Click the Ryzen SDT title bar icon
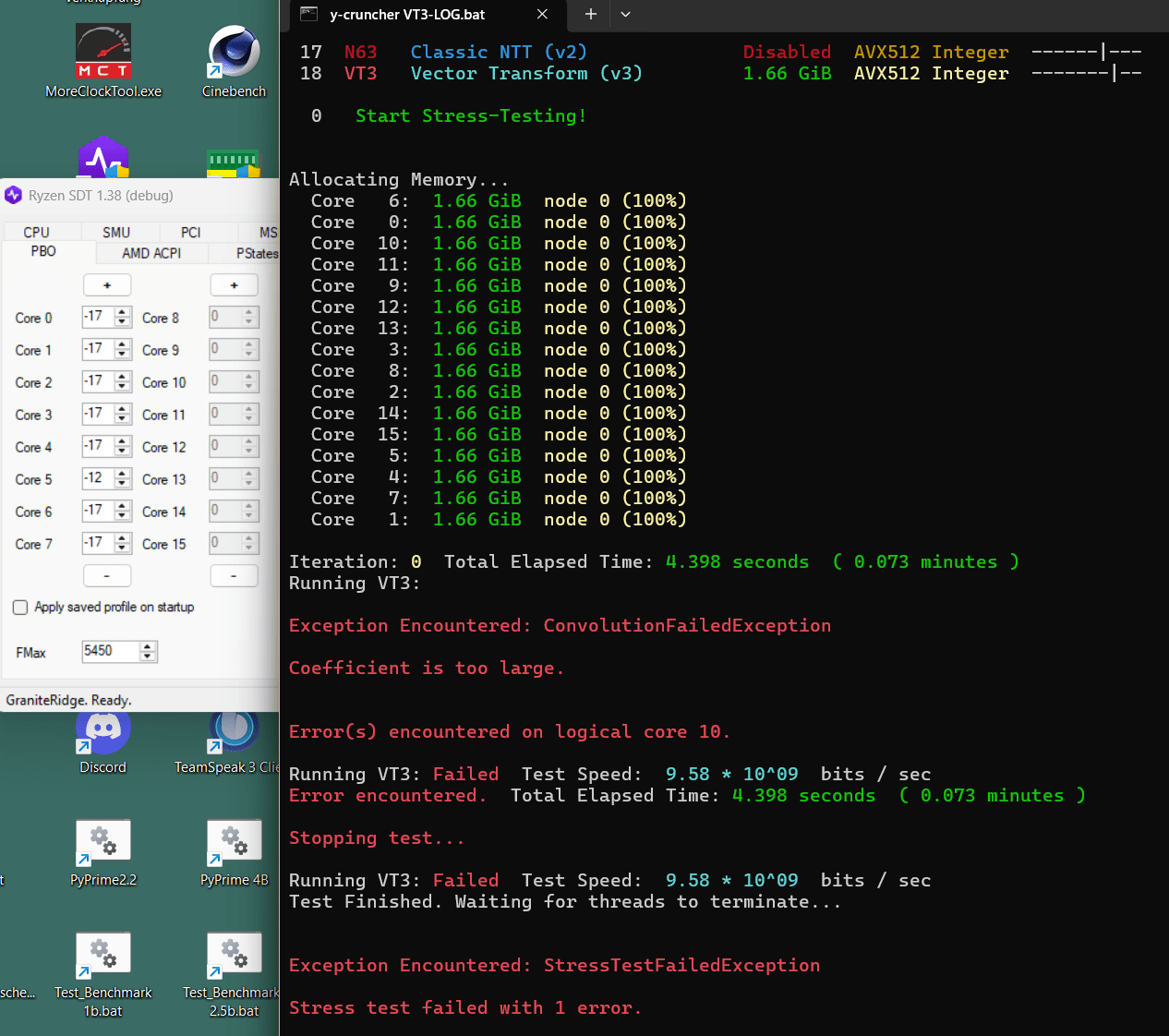 click(13, 196)
